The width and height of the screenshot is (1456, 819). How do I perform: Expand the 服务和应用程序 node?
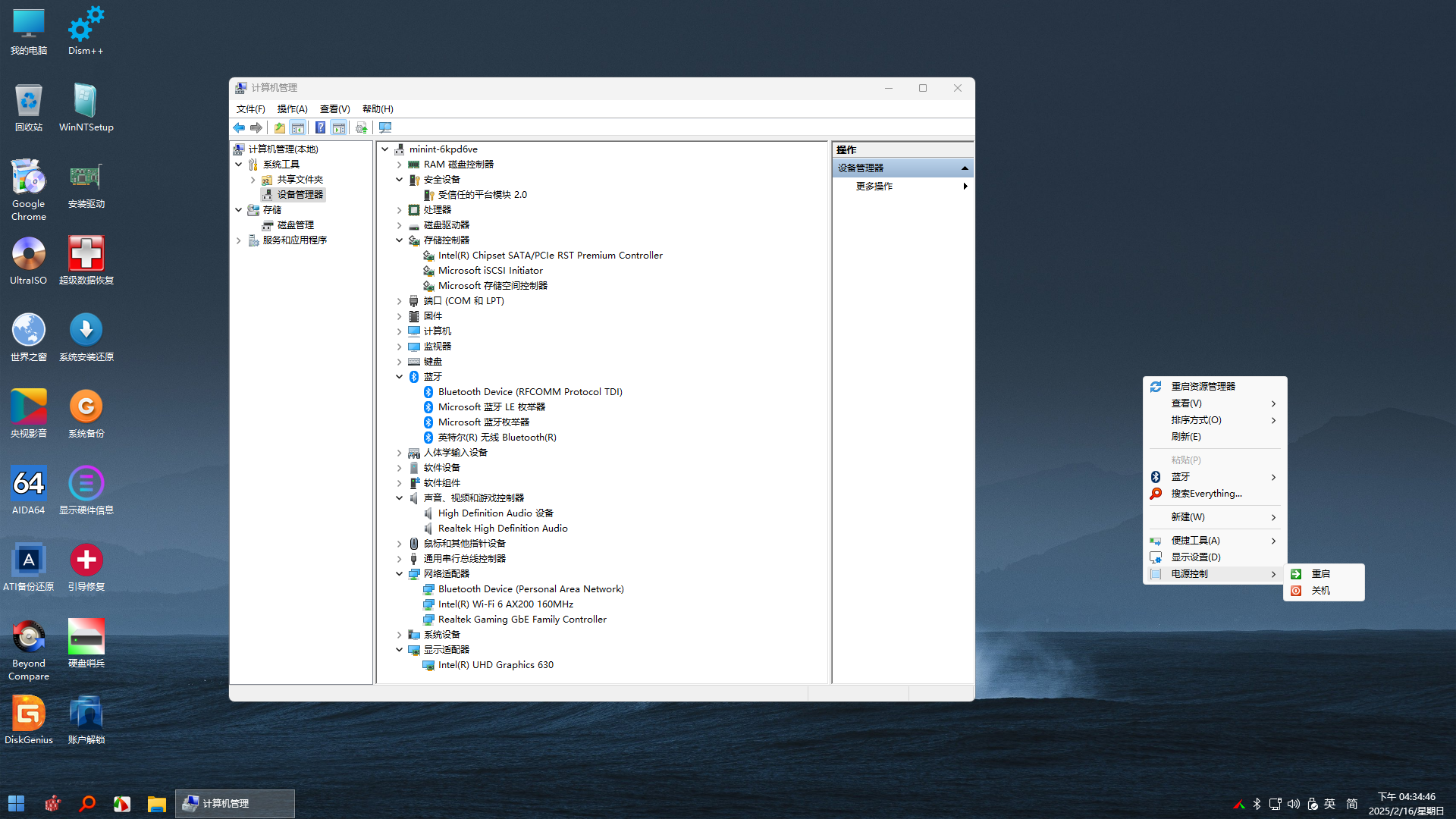click(x=239, y=240)
